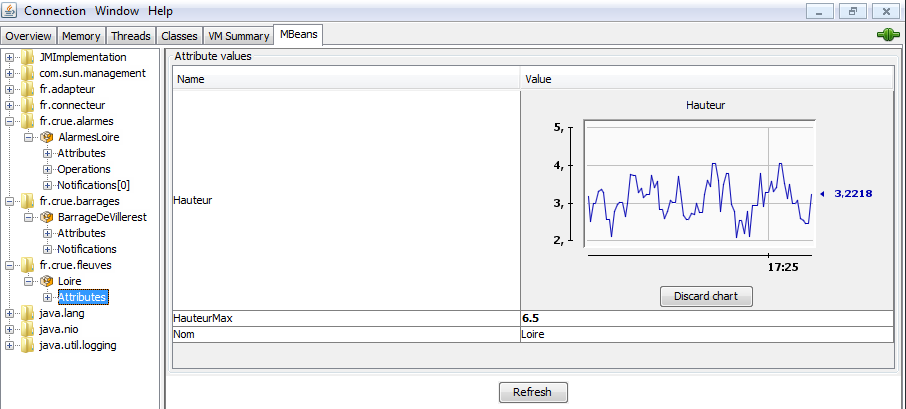Select the Notifications[0] tree item
Screen dimensions: 906x409
tap(93, 185)
